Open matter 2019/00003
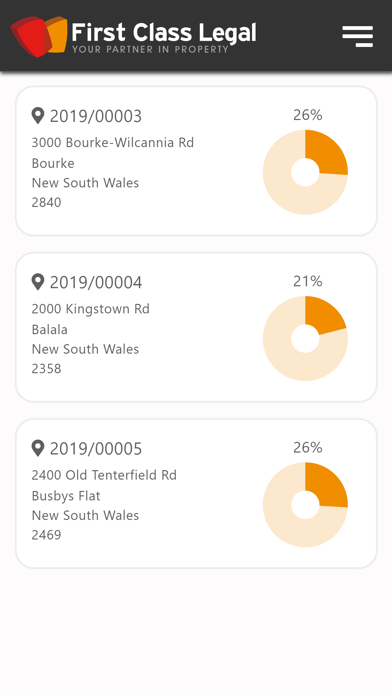 pyautogui.click(x=196, y=161)
